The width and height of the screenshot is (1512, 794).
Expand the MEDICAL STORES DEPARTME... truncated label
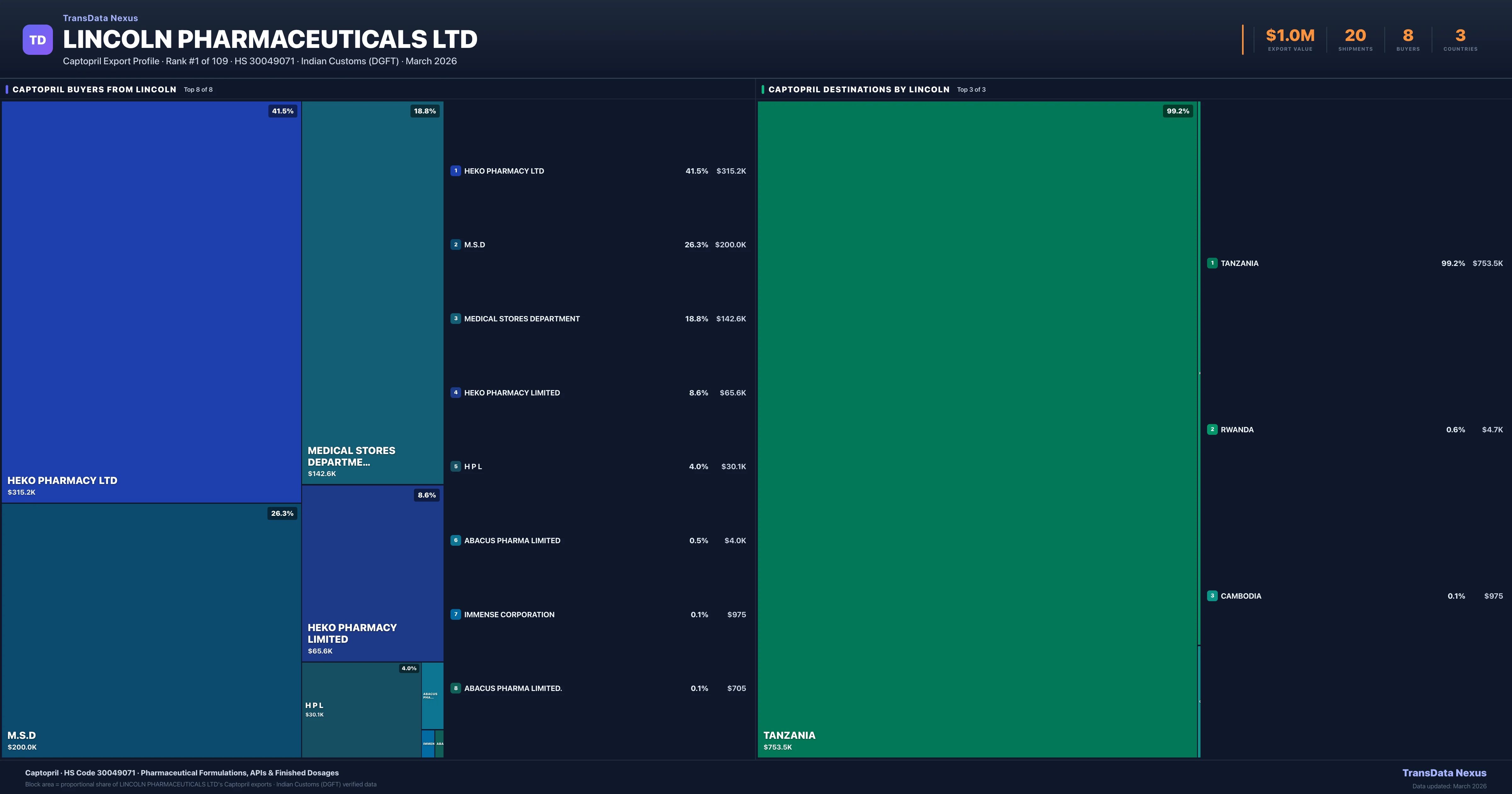click(x=351, y=456)
